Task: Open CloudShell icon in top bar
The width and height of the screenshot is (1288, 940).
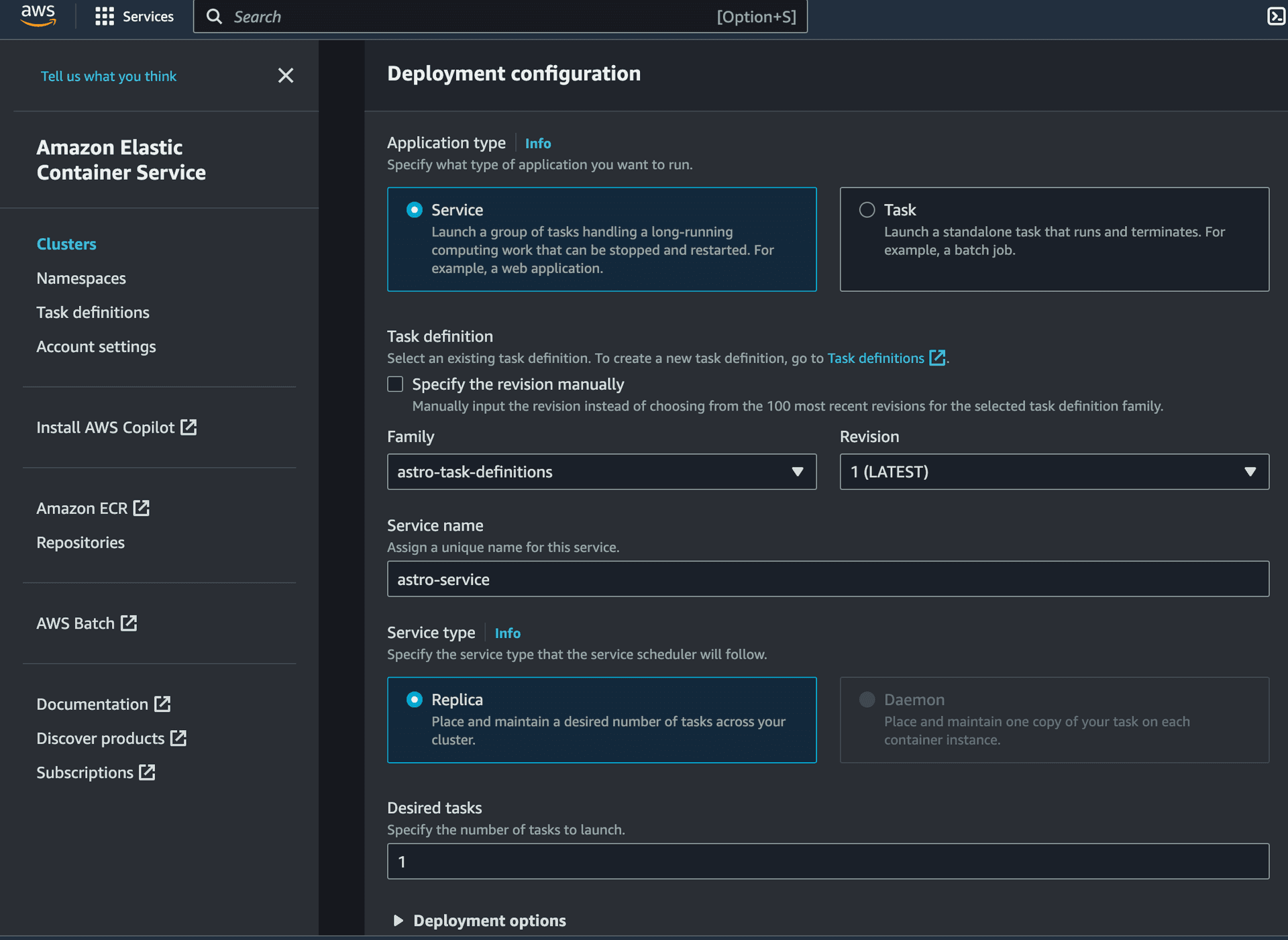Action: pos(1275,16)
